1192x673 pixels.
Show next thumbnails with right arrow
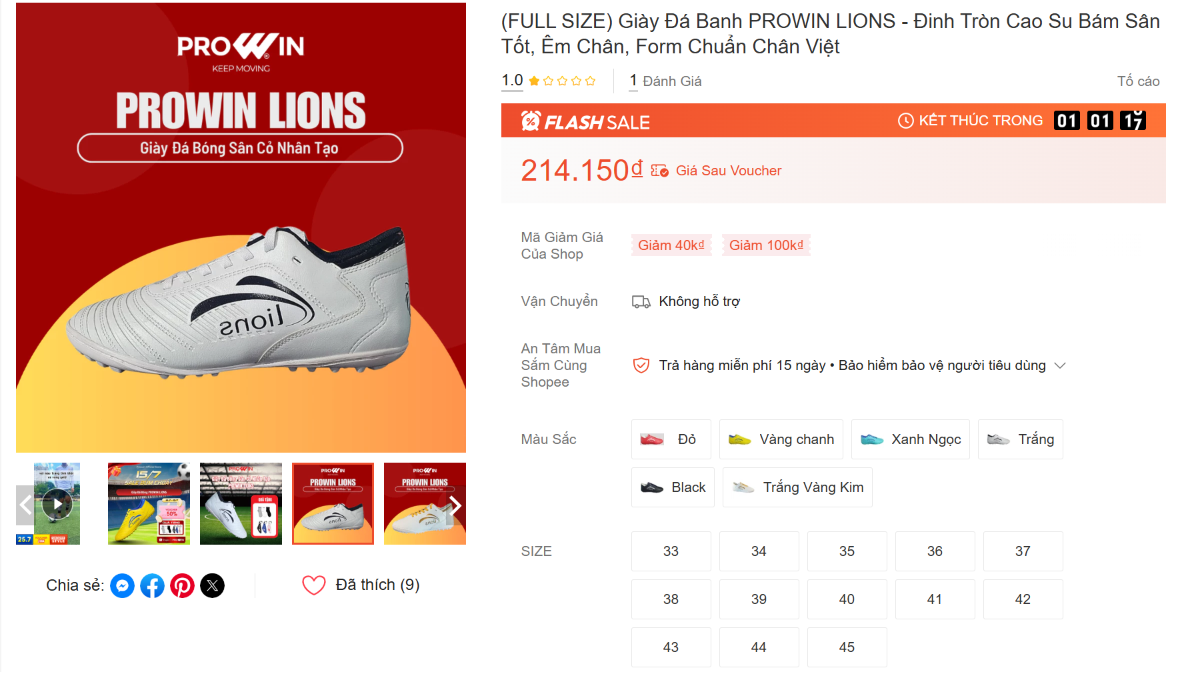point(455,506)
